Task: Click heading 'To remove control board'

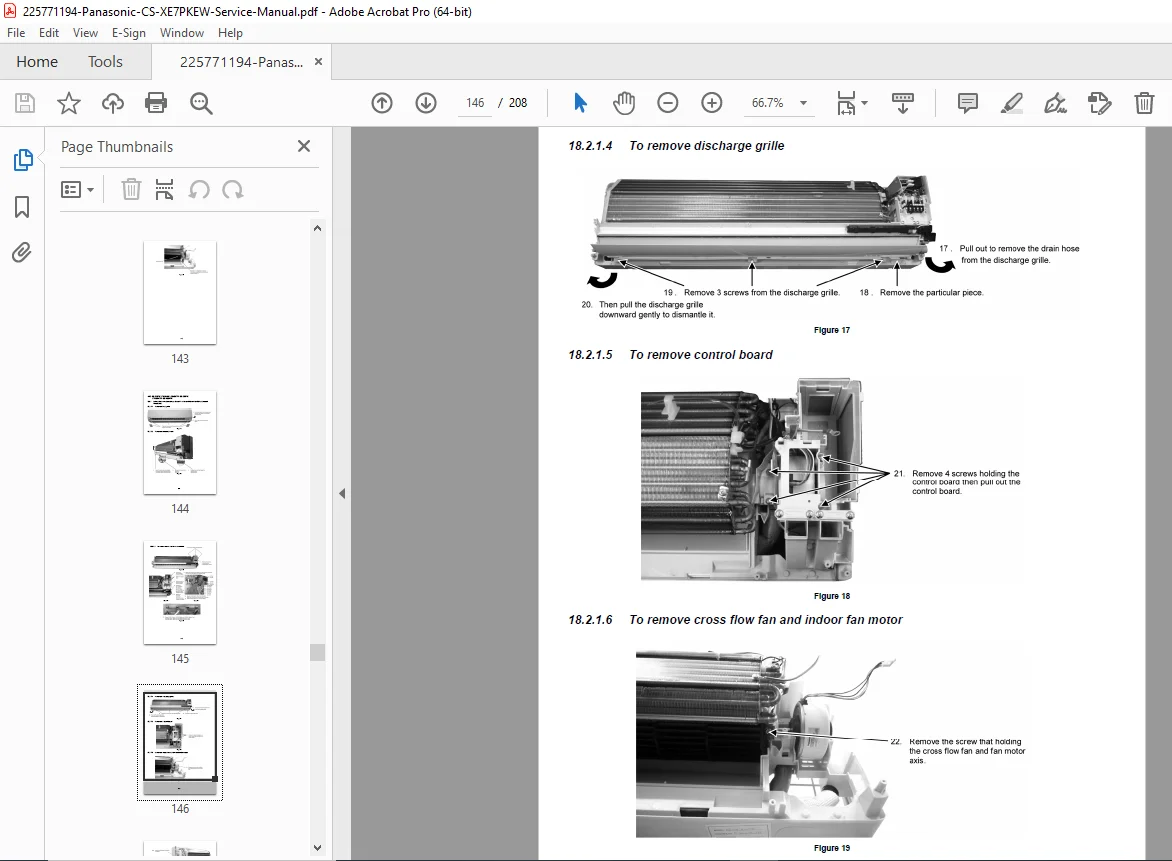Action: coord(700,355)
